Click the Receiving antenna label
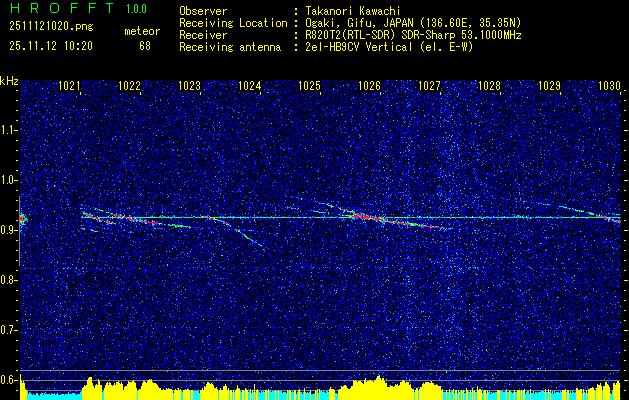629x400 pixels. pyautogui.click(x=230, y=48)
